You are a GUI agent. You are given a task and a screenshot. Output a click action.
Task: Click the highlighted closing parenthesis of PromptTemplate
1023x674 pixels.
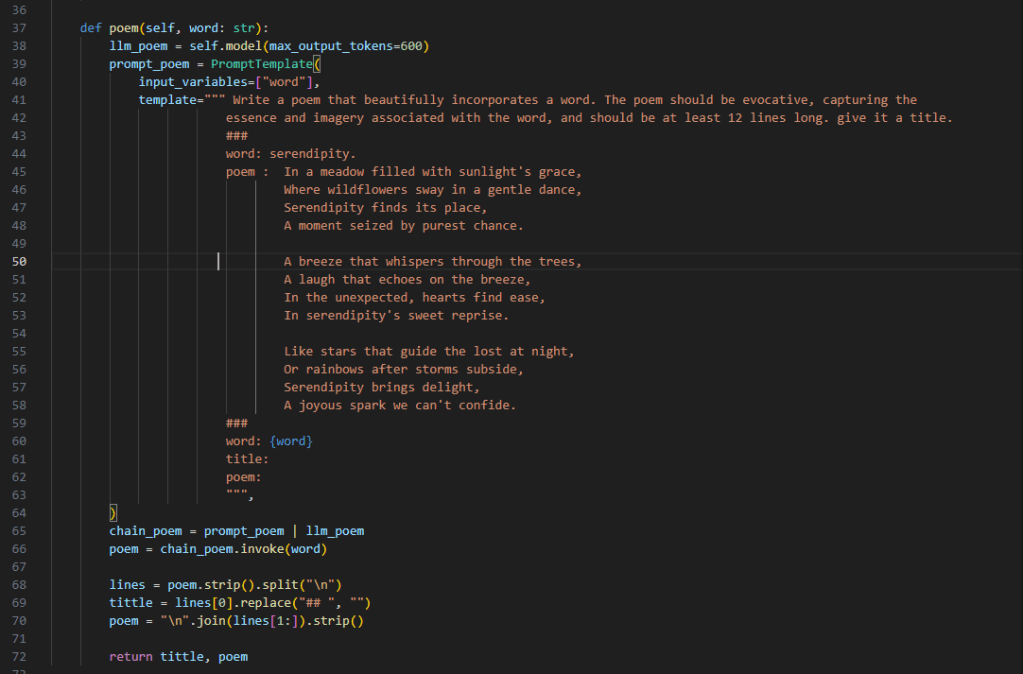tap(113, 513)
